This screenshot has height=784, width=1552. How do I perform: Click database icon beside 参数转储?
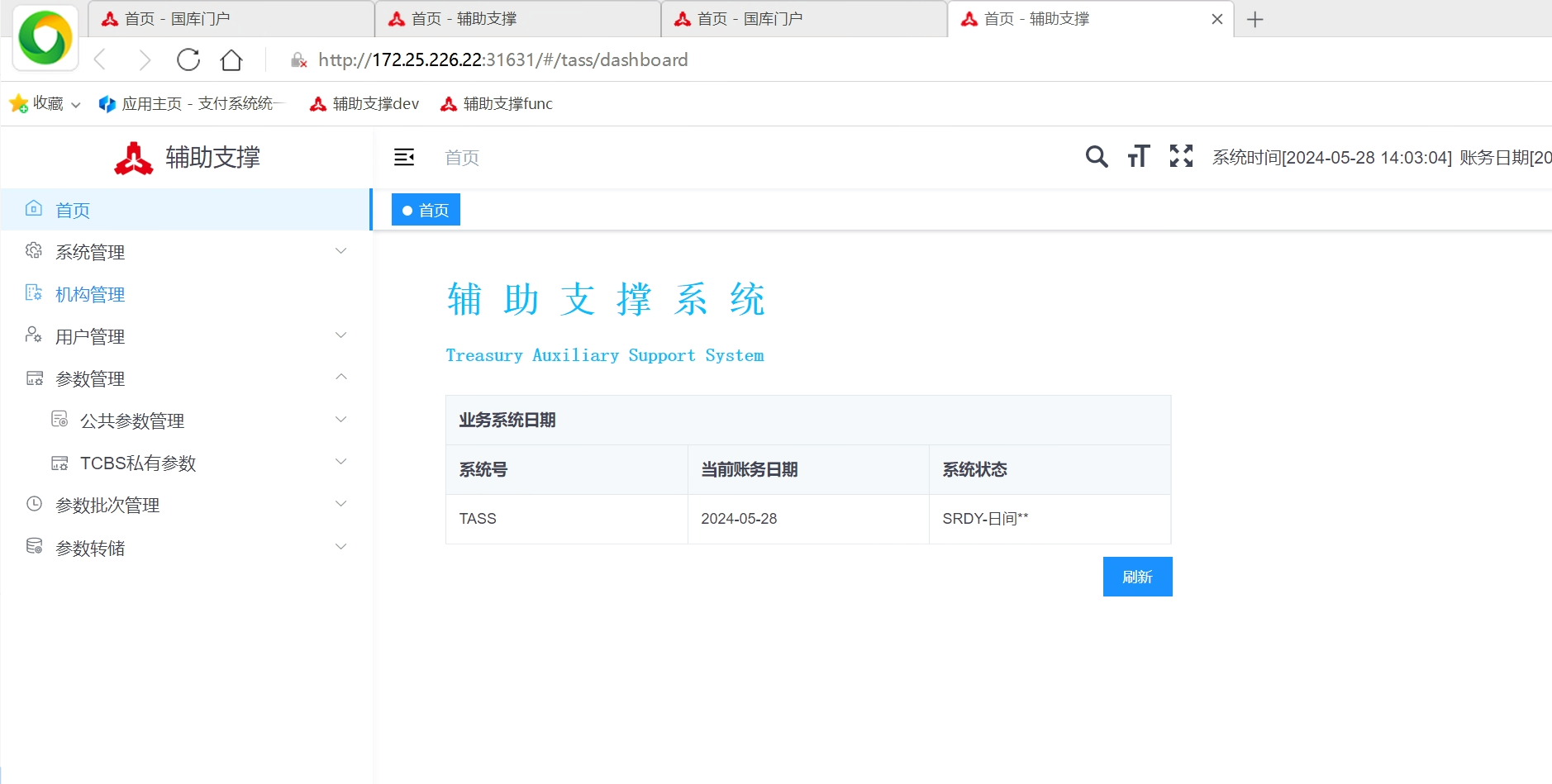pos(34,546)
